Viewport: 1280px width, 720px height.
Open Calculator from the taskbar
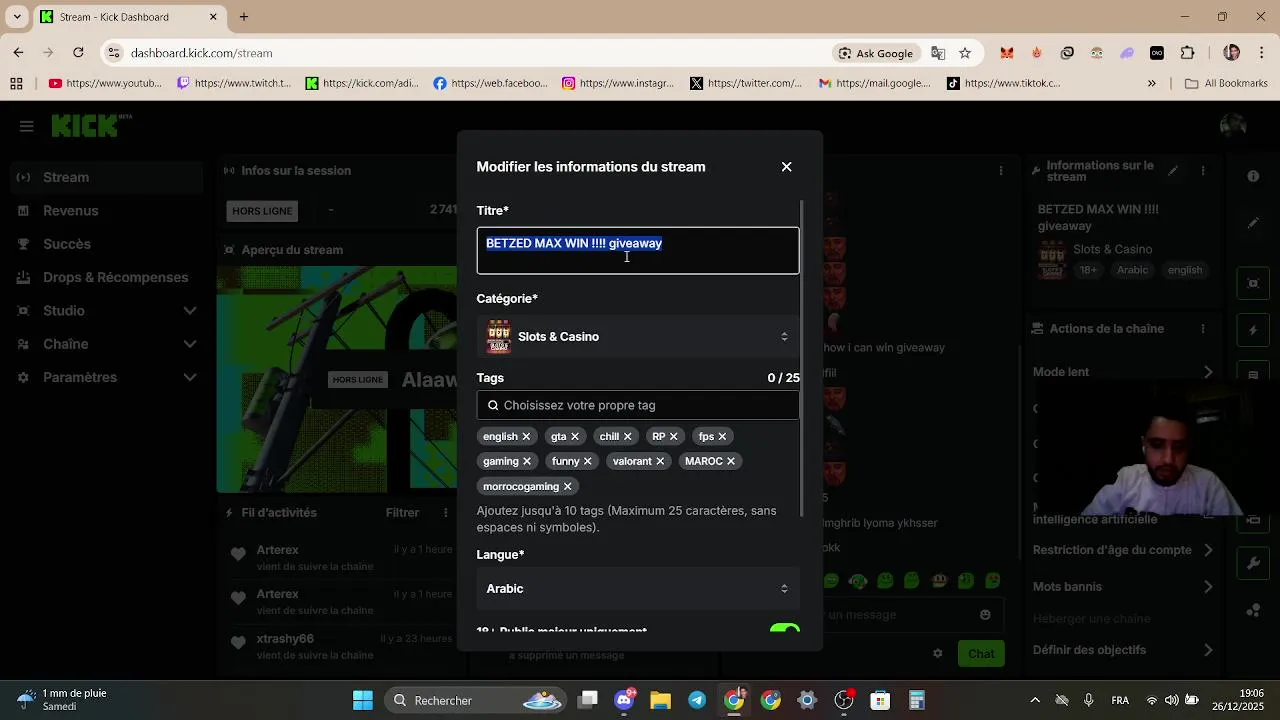point(917,700)
